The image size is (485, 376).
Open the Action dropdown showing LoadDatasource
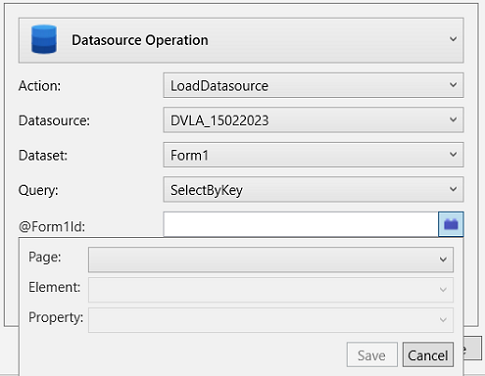point(313,85)
